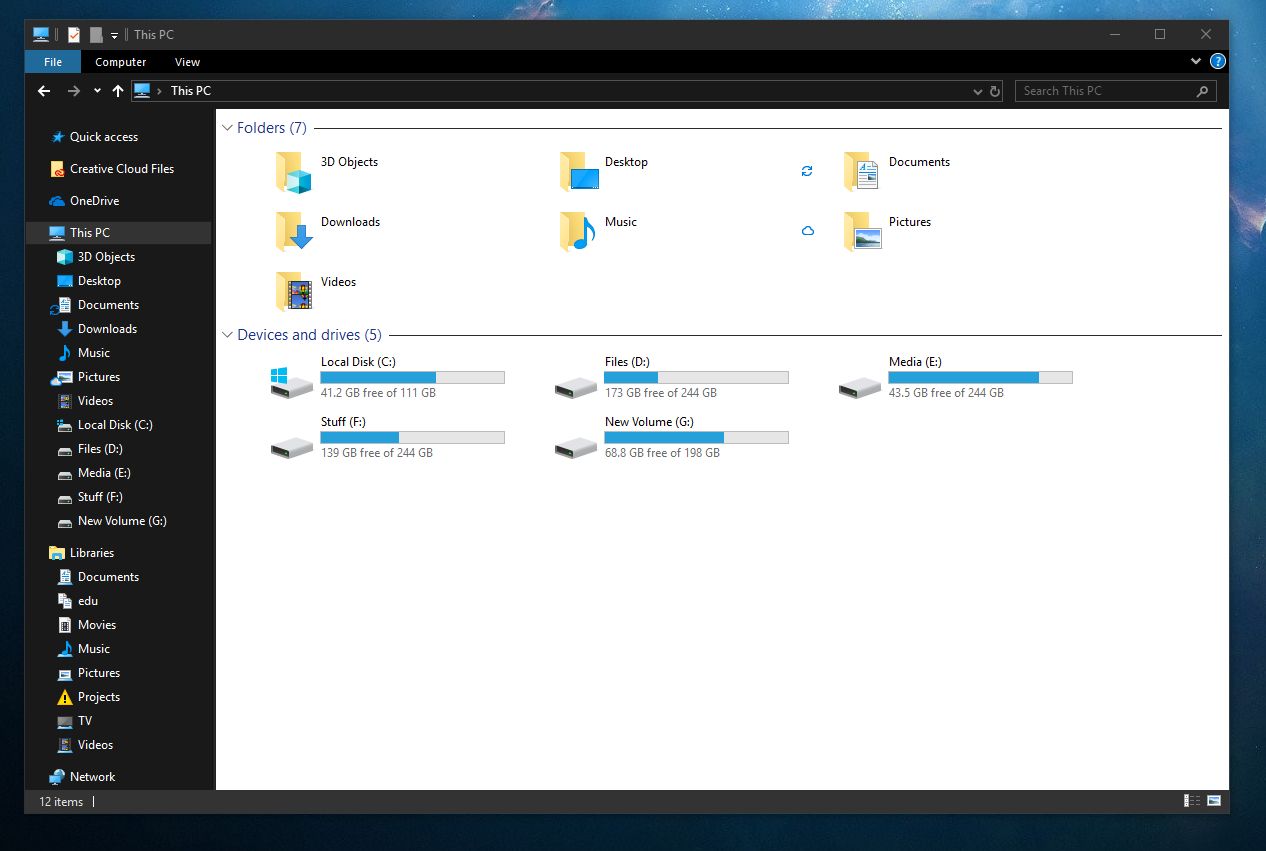This screenshot has width=1266, height=851.
Task: Open This PC via the address bar breadcrumb
Action: click(x=190, y=91)
